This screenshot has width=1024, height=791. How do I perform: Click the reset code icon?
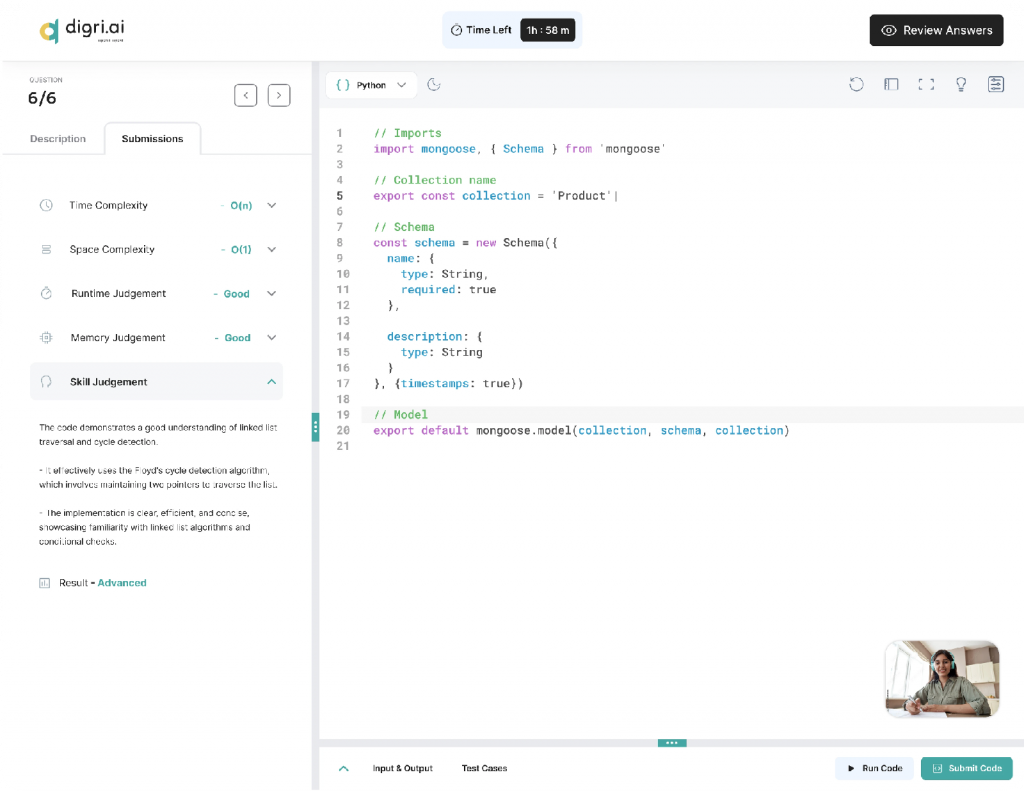coord(856,85)
